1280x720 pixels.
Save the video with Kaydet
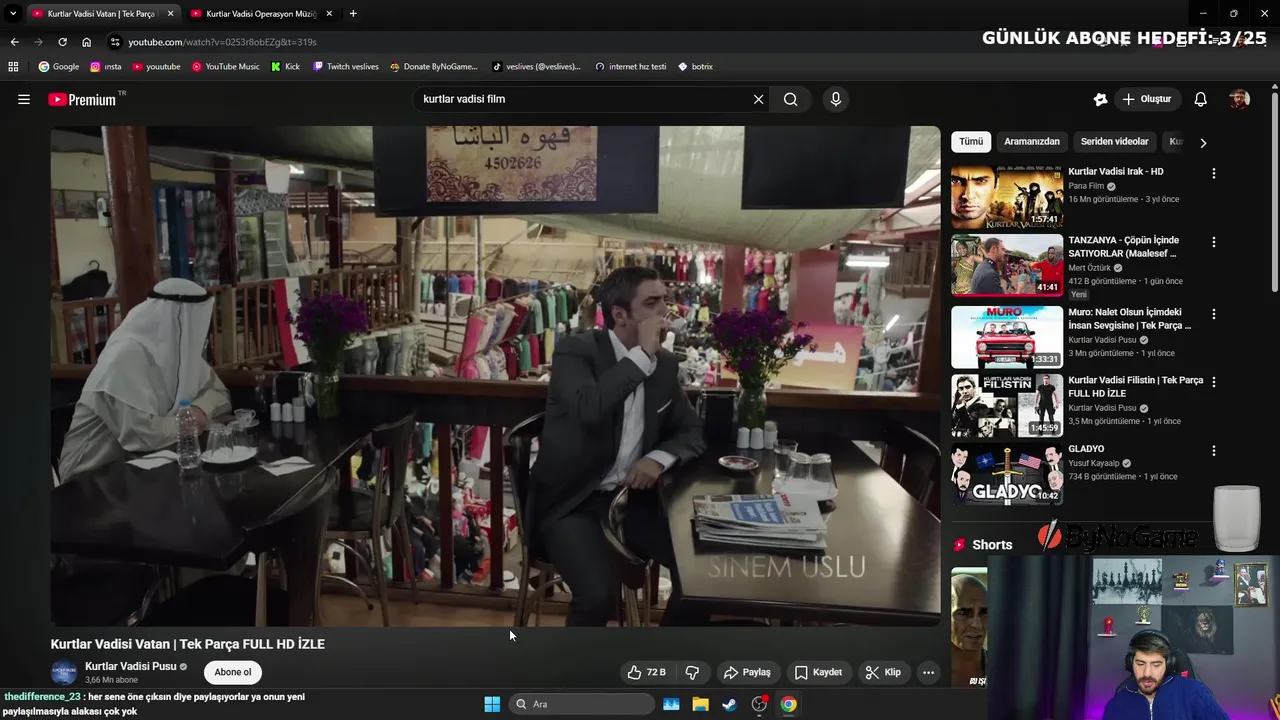pos(818,672)
